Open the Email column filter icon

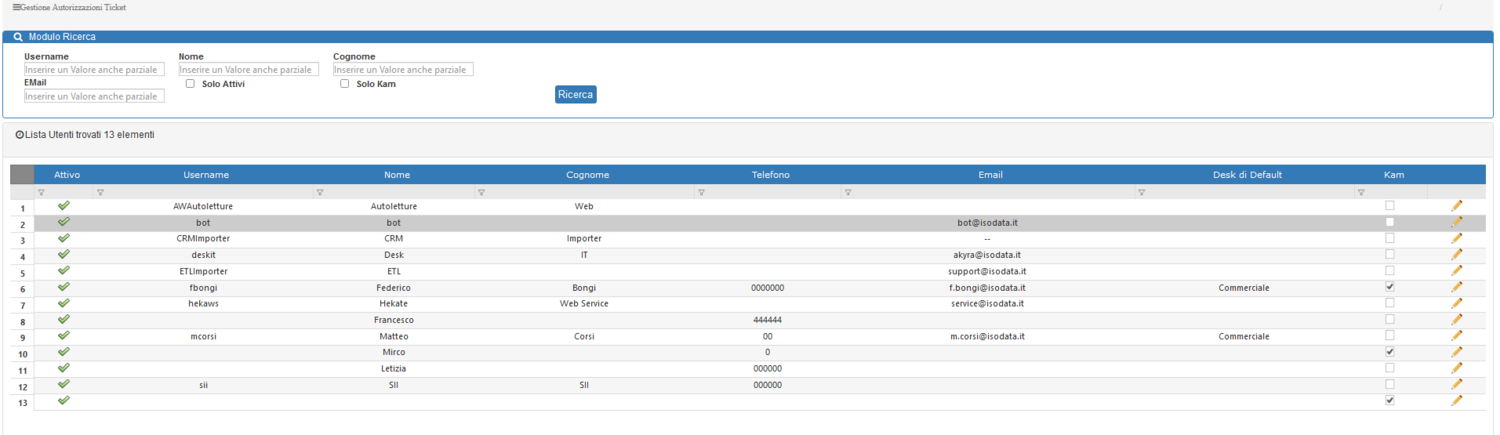848,192
